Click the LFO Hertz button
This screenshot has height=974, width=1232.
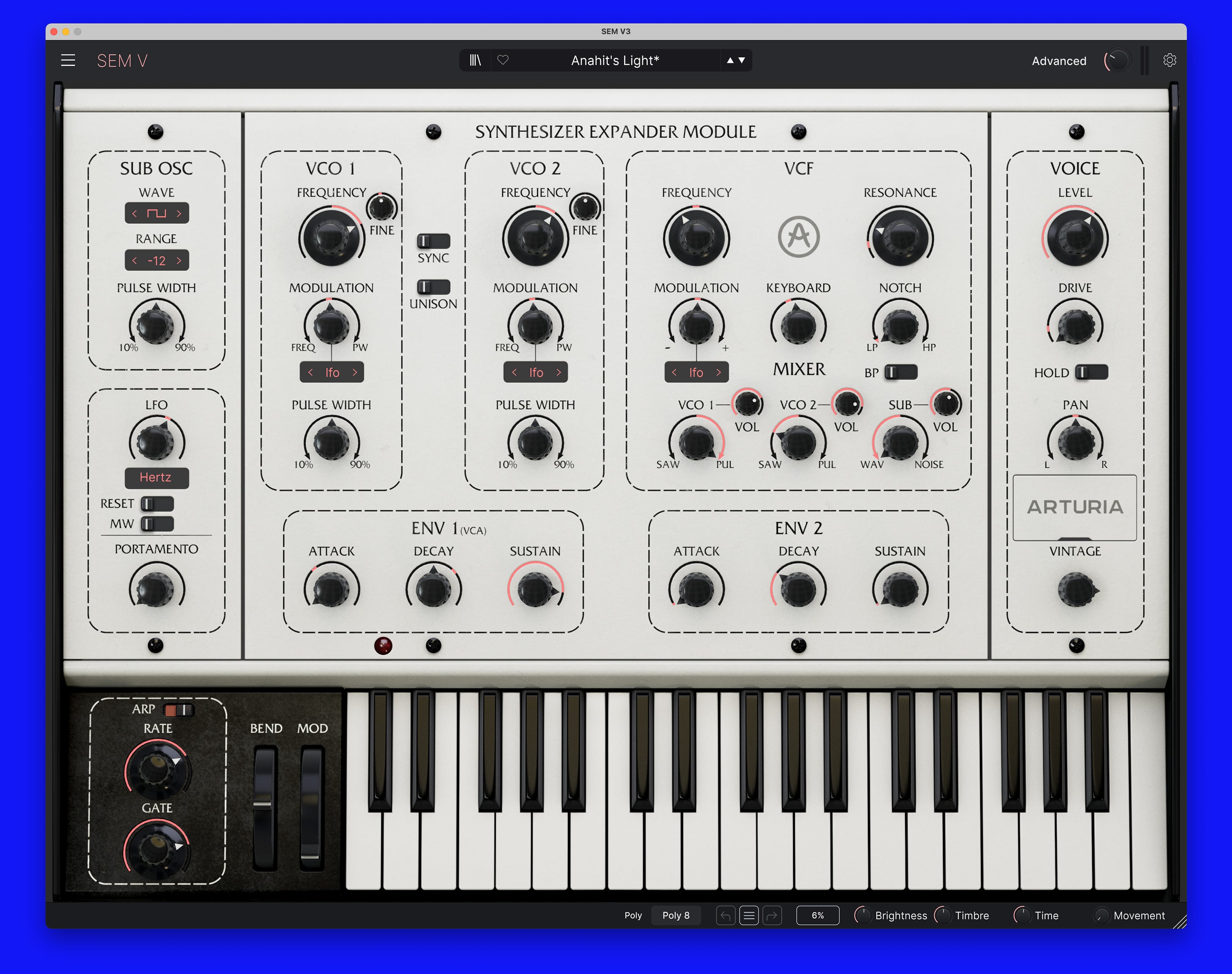point(156,478)
